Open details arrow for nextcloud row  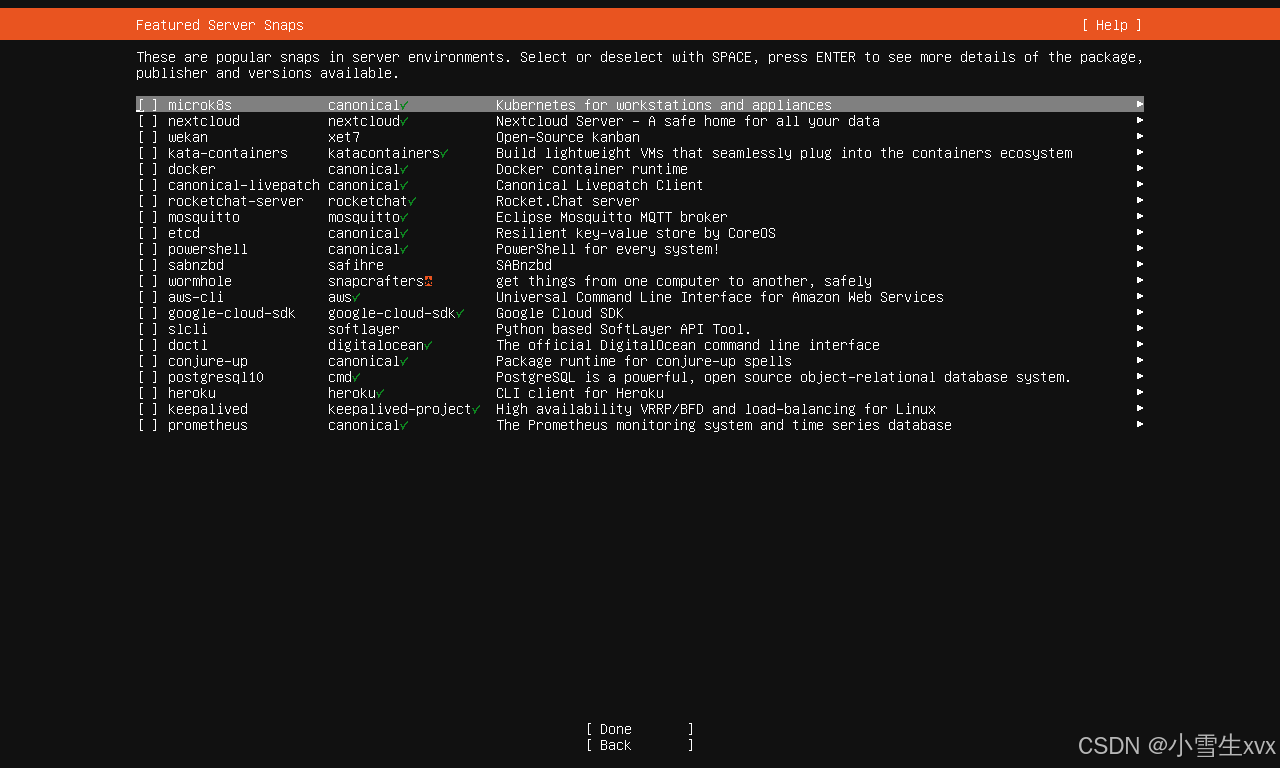(1140, 120)
